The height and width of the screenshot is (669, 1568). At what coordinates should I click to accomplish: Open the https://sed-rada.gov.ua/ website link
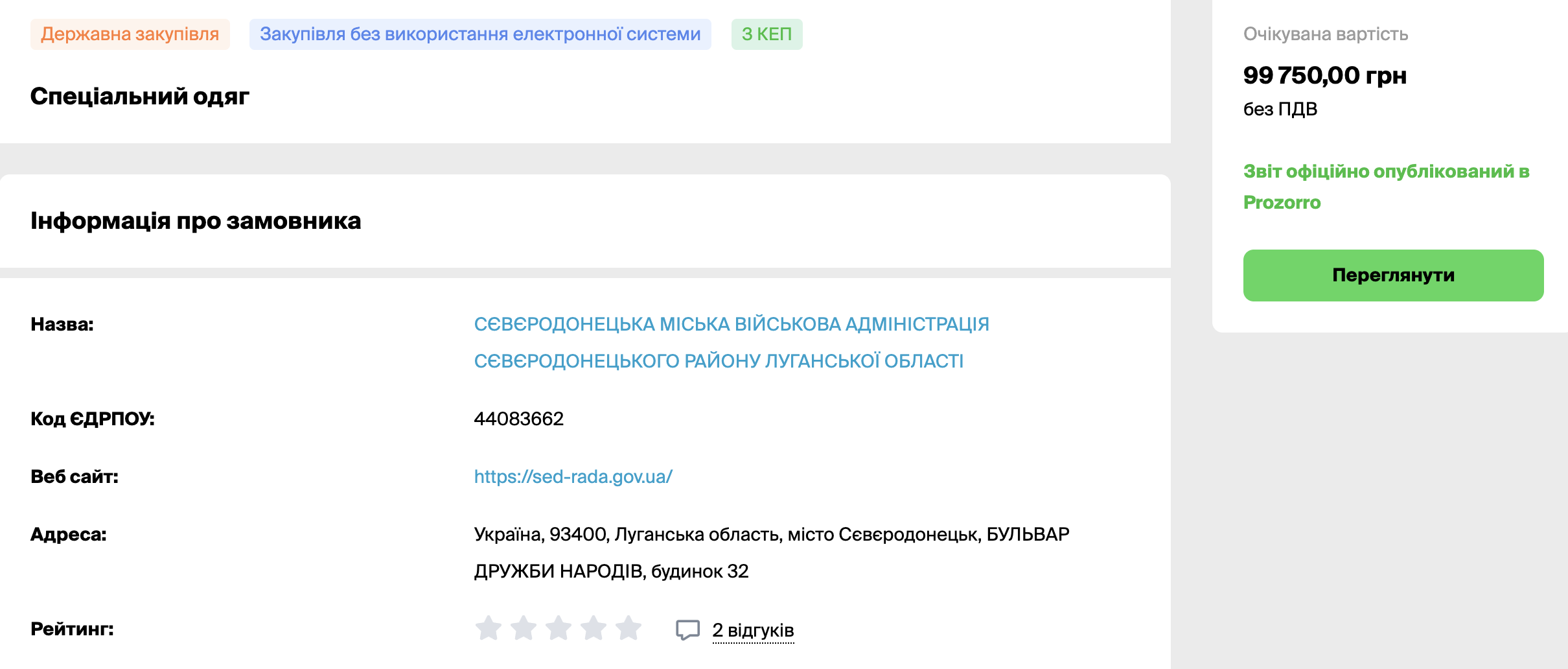(573, 476)
